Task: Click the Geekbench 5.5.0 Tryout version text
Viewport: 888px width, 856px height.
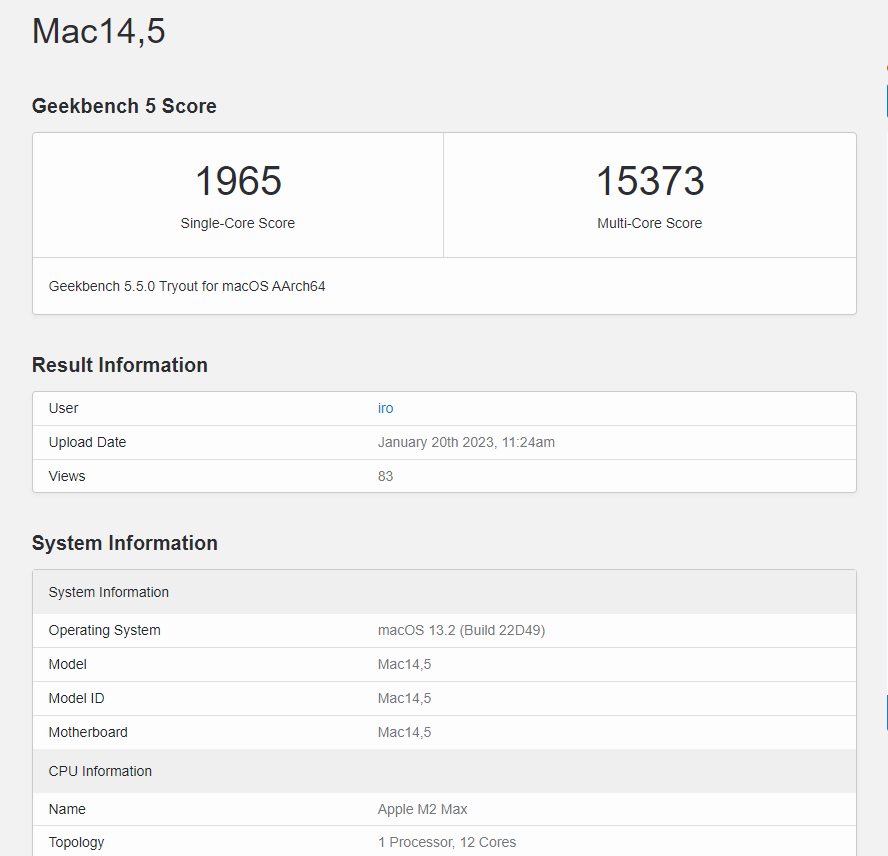Action: (187, 286)
